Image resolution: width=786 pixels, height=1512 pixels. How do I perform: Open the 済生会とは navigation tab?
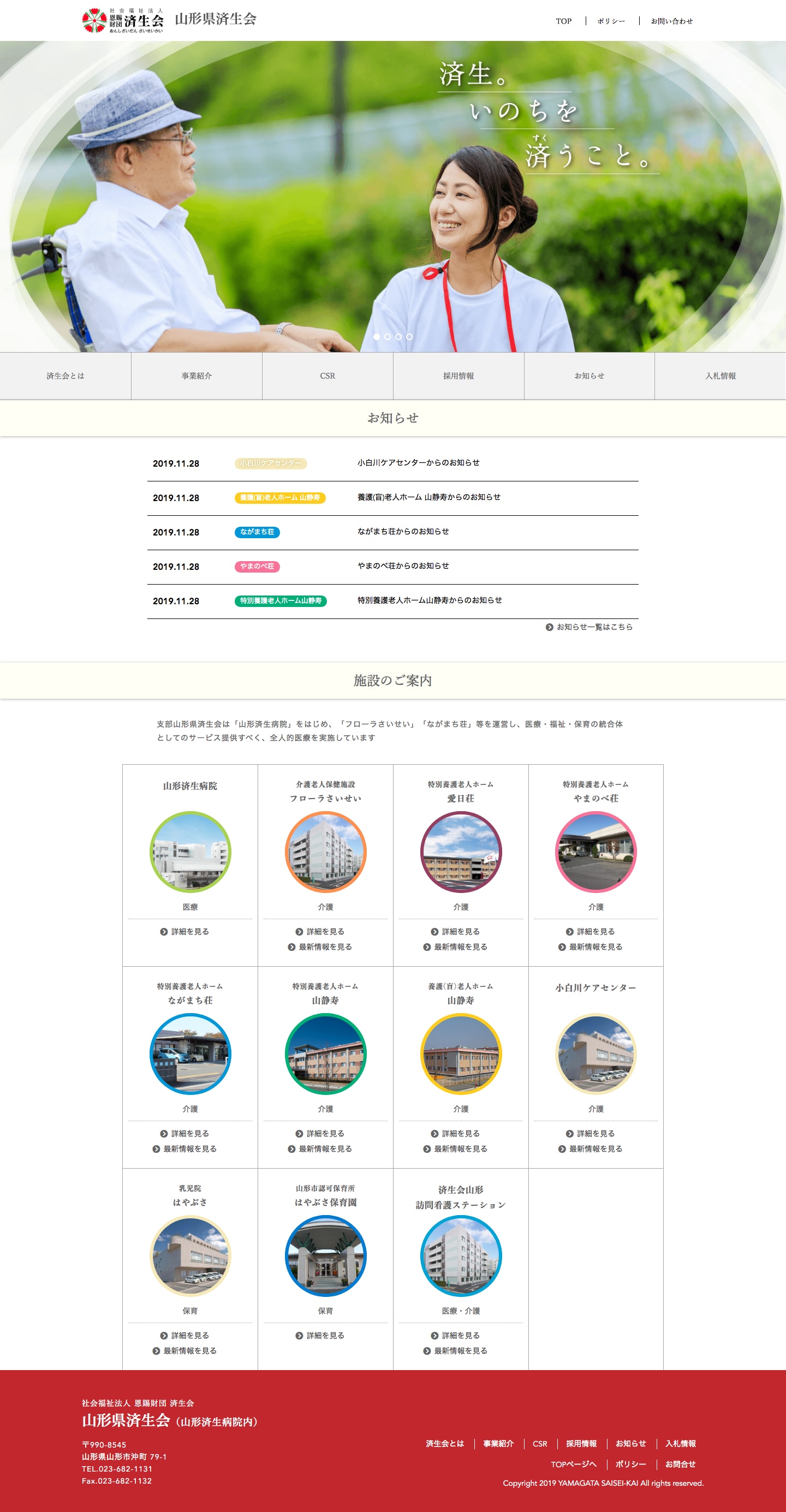[x=65, y=376]
